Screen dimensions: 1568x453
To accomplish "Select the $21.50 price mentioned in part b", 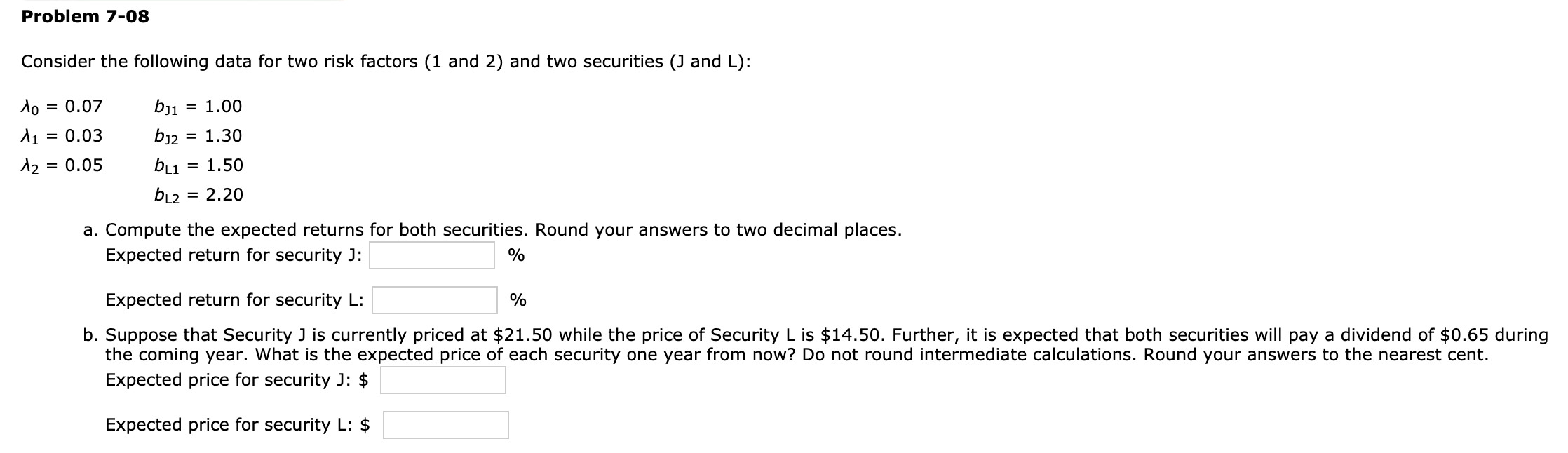I will (522, 335).
